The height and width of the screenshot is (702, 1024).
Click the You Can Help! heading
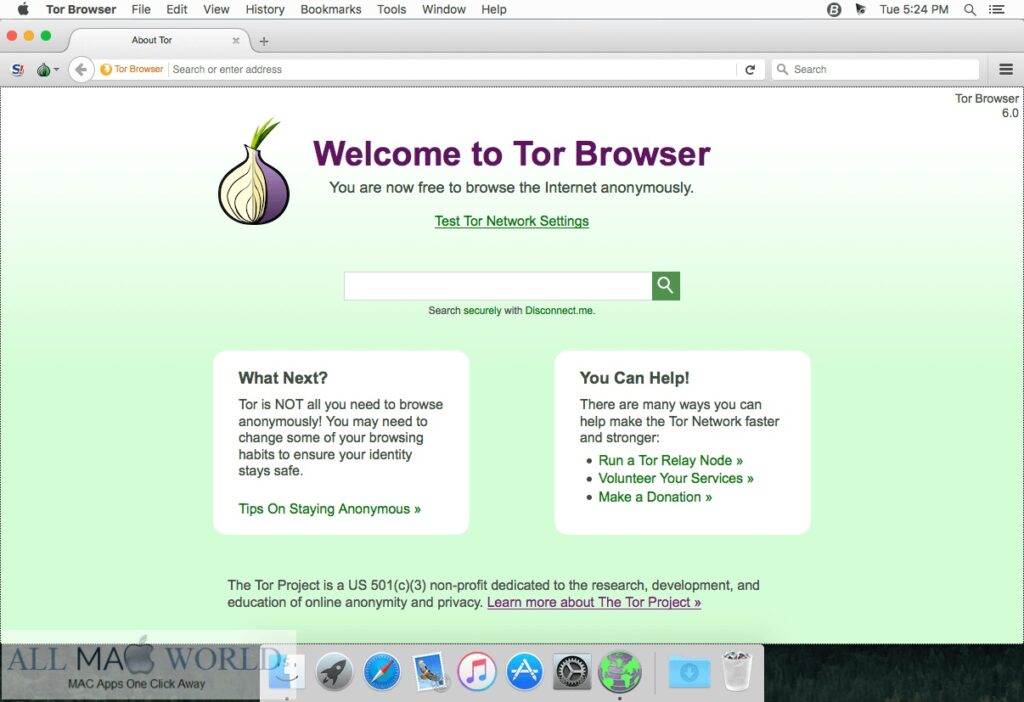coord(634,378)
